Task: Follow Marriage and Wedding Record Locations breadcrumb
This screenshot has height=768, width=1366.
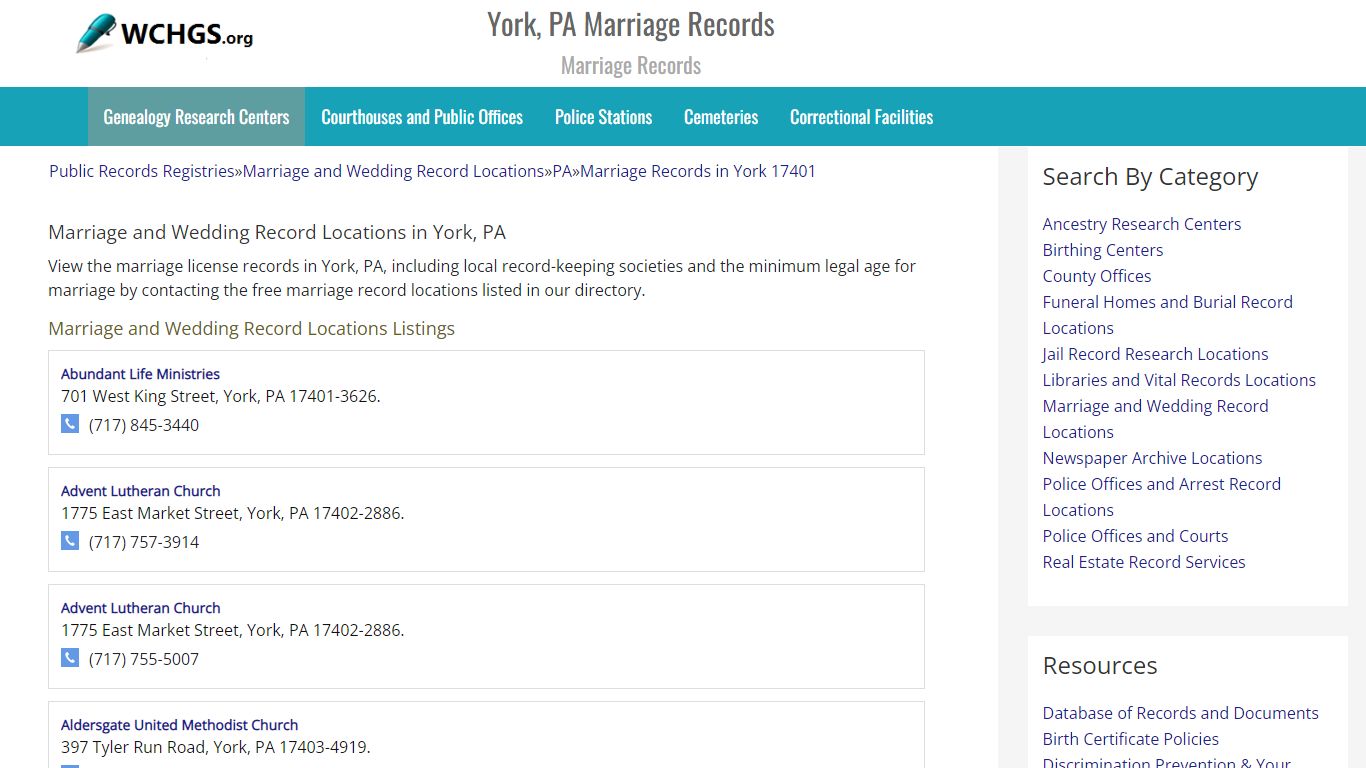Action: (x=394, y=171)
